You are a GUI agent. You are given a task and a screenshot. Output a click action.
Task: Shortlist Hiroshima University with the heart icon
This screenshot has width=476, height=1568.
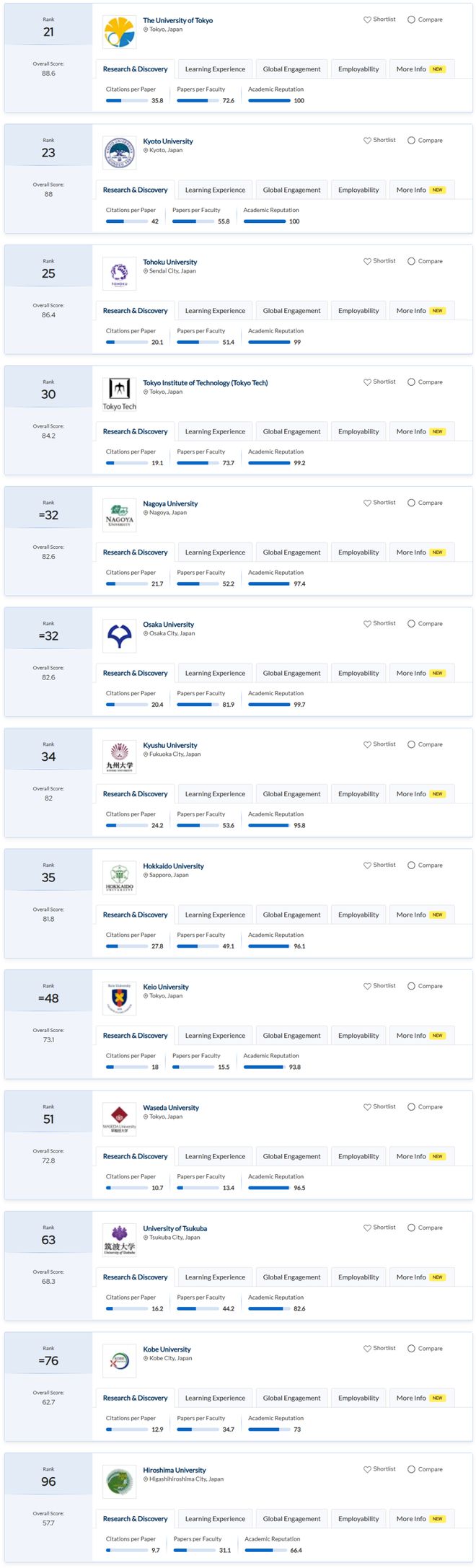(x=367, y=1469)
